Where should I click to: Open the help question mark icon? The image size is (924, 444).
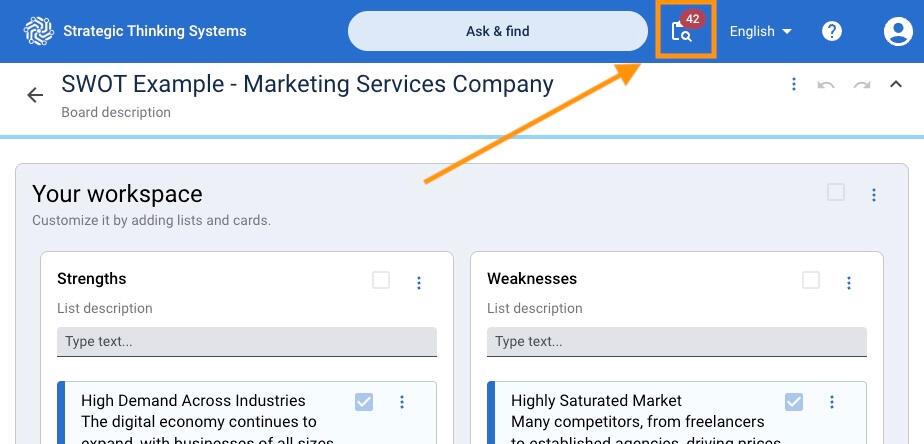click(832, 31)
